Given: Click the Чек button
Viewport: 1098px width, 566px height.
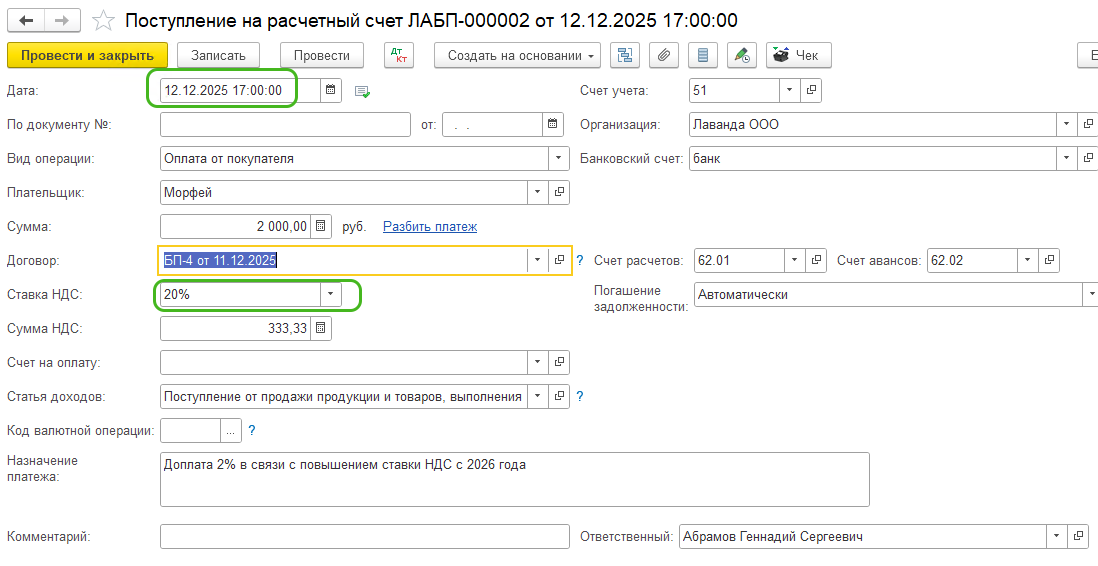Looking at the screenshot, I should [798, 56].
